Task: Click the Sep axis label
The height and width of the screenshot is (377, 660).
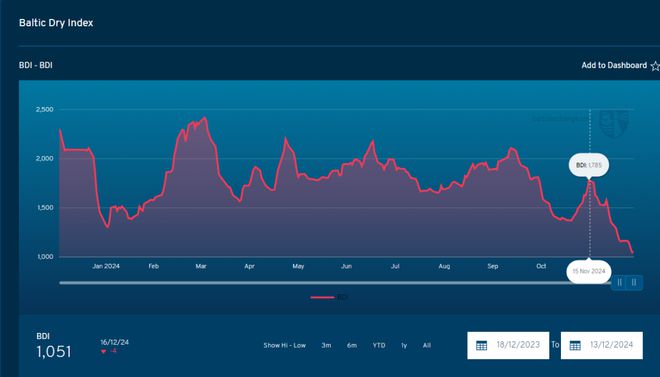Action: [x=493, y=266]
